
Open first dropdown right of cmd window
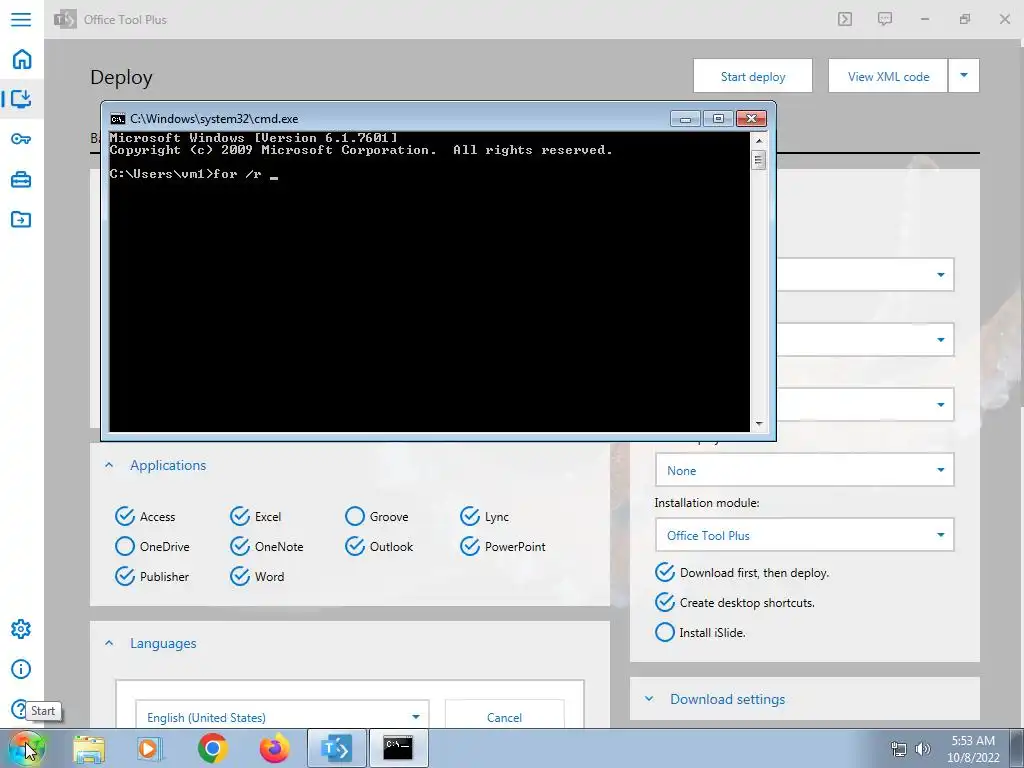[865, 275]
